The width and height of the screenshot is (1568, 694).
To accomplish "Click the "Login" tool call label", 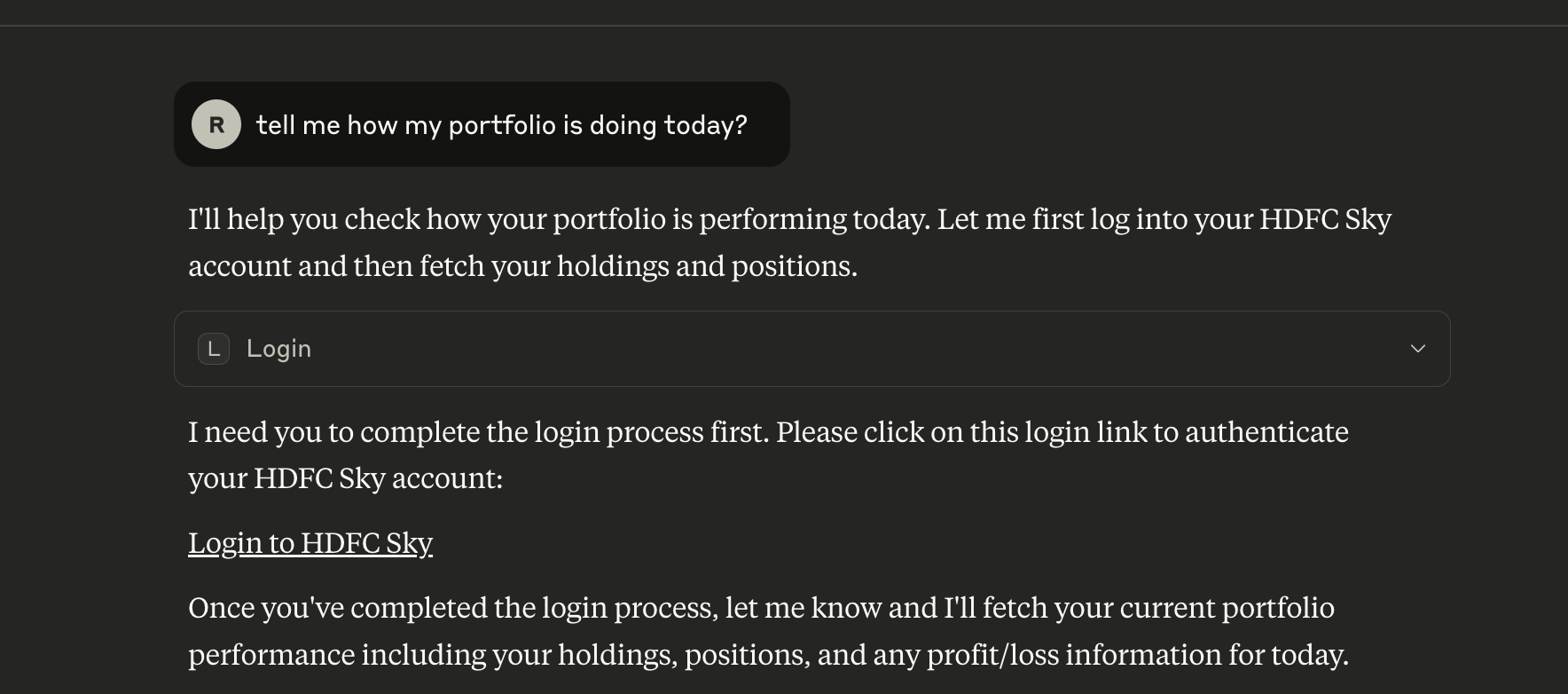I will pos(278,349).
